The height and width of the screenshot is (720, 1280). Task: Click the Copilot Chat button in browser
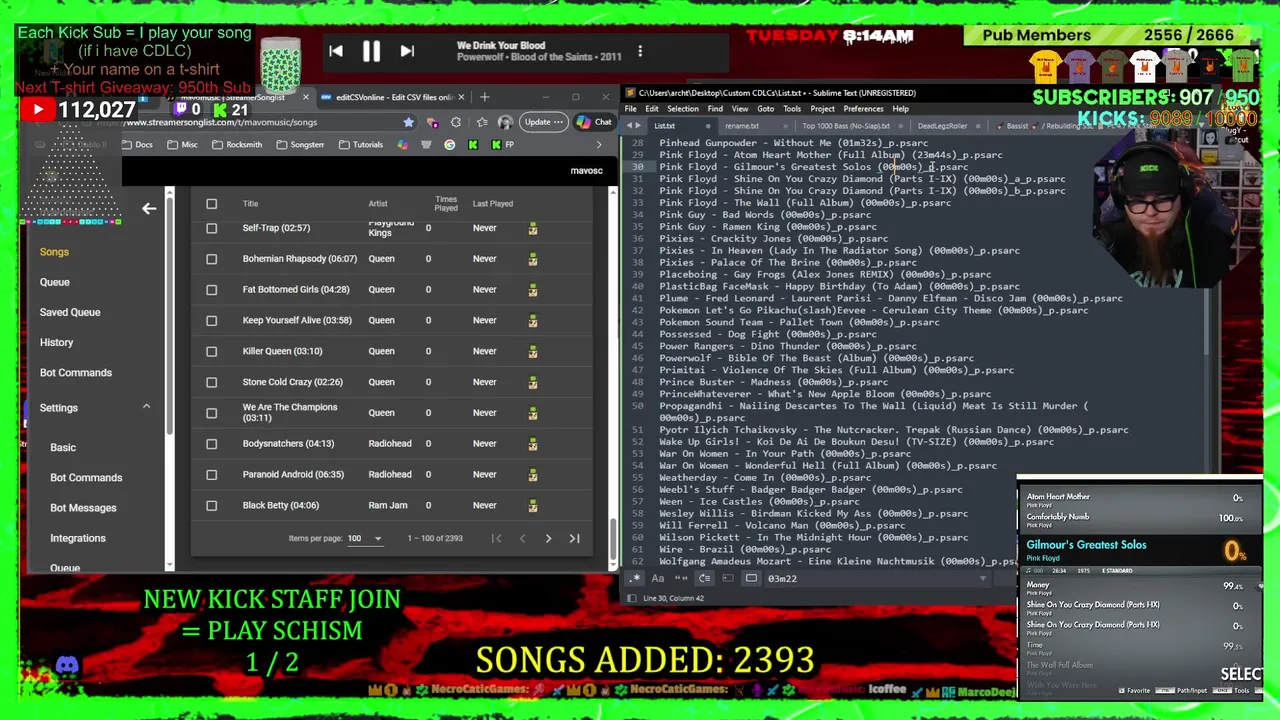[595, 122]
